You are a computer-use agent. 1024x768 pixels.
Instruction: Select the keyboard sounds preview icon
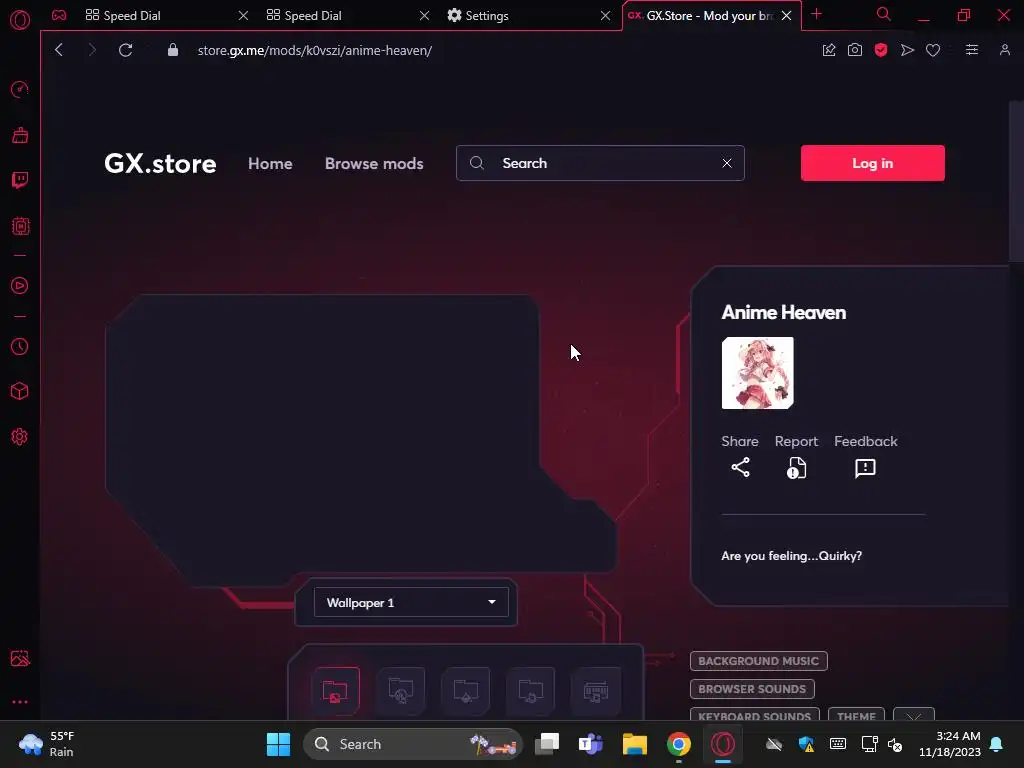pos(596,690)
